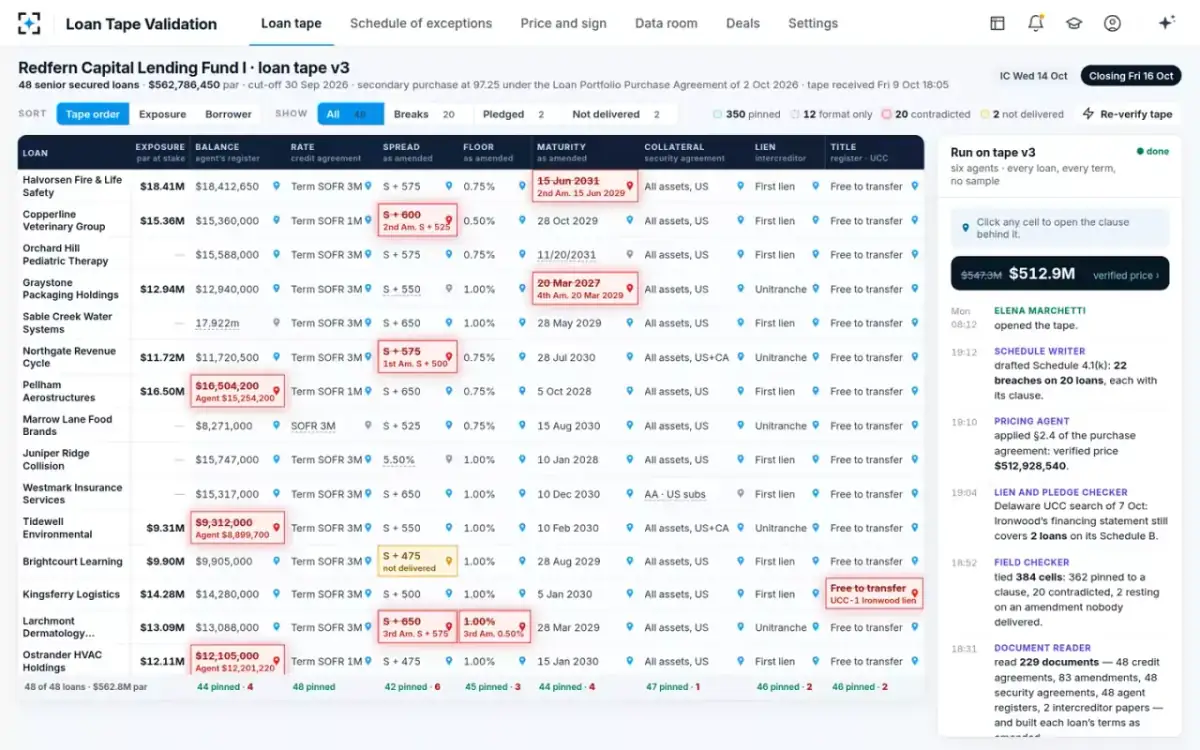This screenshot has width=1200, height=750.
Task: Click pin beside Westmark collateral AA - US subs
Action: pyautogui.click(x=740, y=494)
